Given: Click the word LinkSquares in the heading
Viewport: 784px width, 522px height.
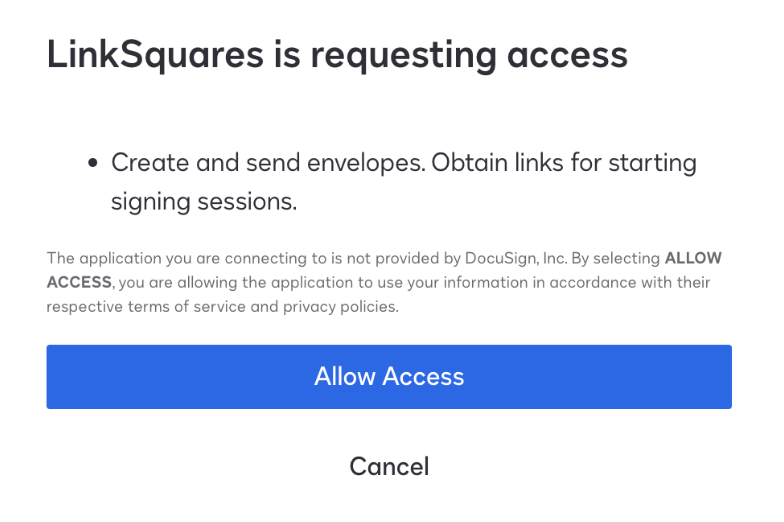Looking at the screenshot, I should pos(155,56).
